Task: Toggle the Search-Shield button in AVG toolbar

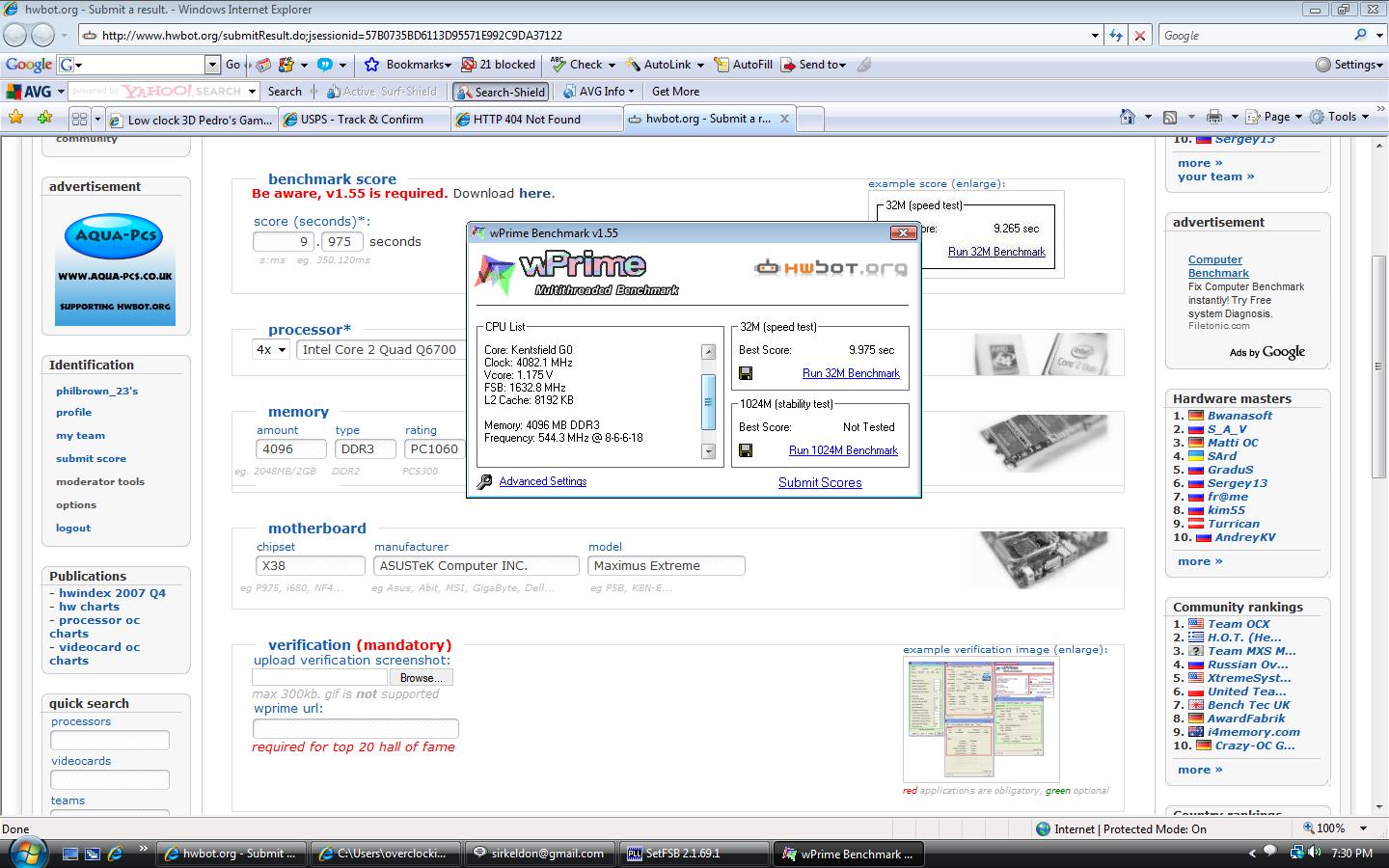Action: click(500, 92)
